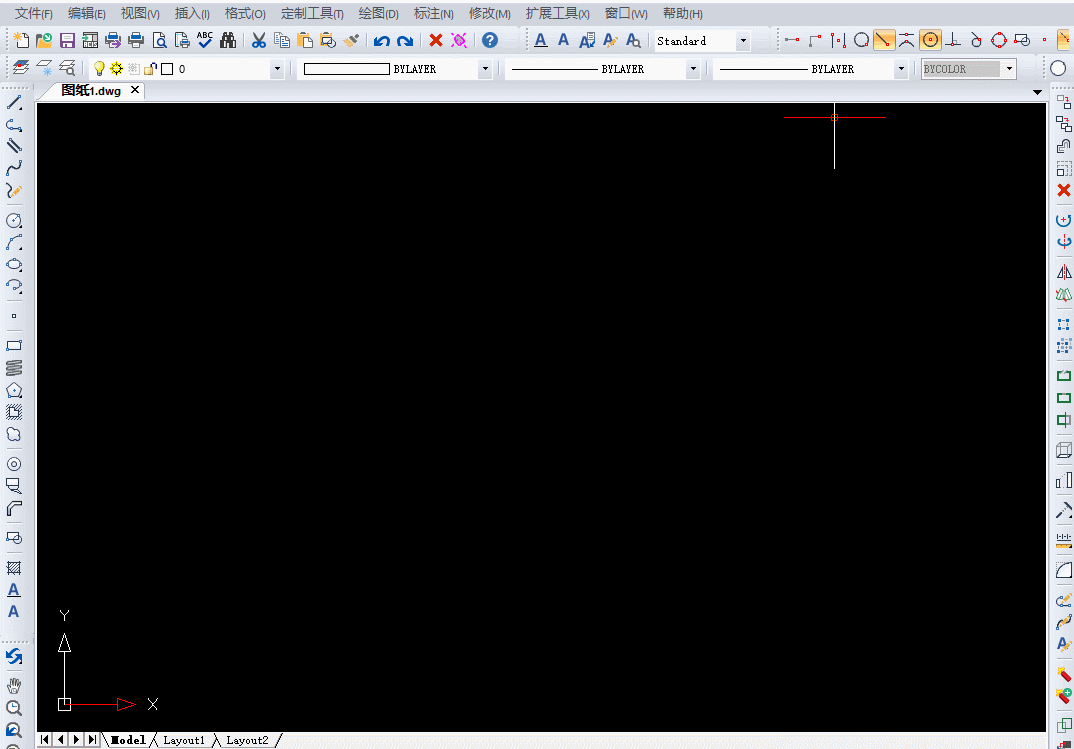Toggle the layer lock padlock icon

click(x=151, y=68)
